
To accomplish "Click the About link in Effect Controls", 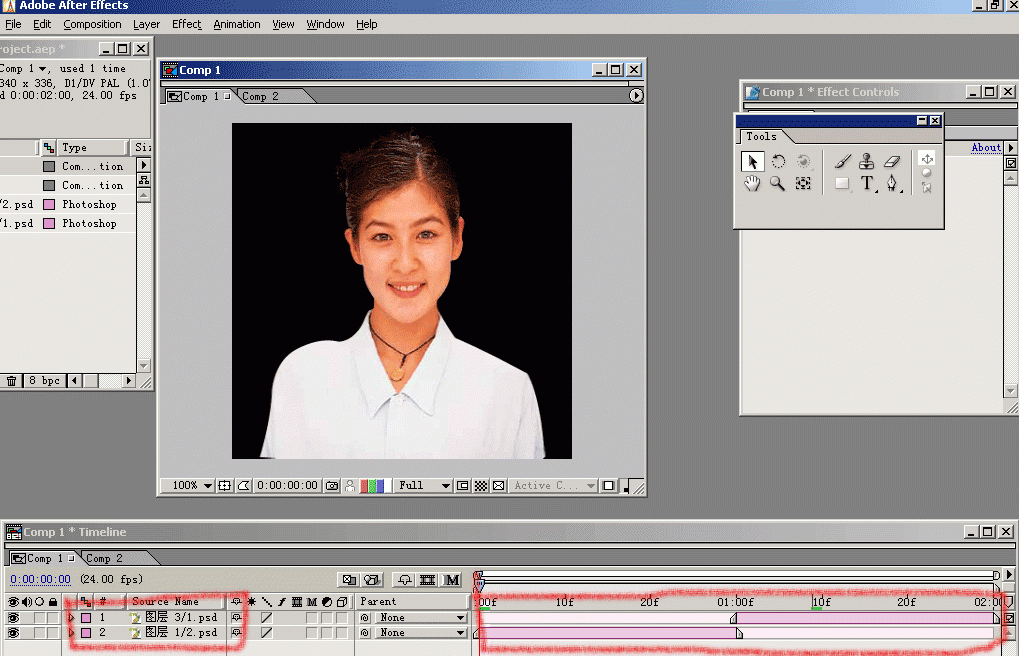I will [x=985, y=148].
